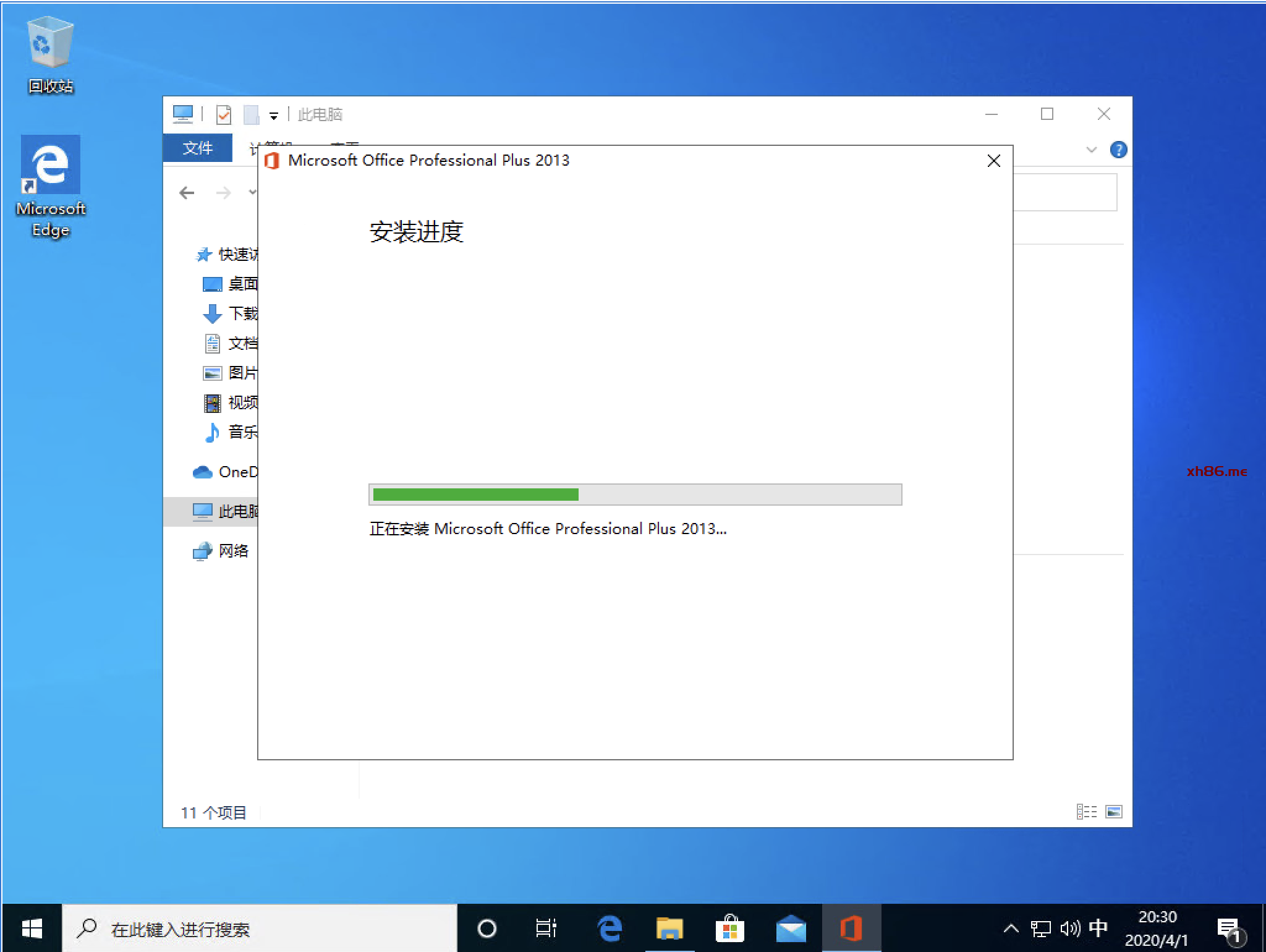Click the Cortana circle icon
The width and height of the screenshot is (1266, 952).
click(487, 929)
